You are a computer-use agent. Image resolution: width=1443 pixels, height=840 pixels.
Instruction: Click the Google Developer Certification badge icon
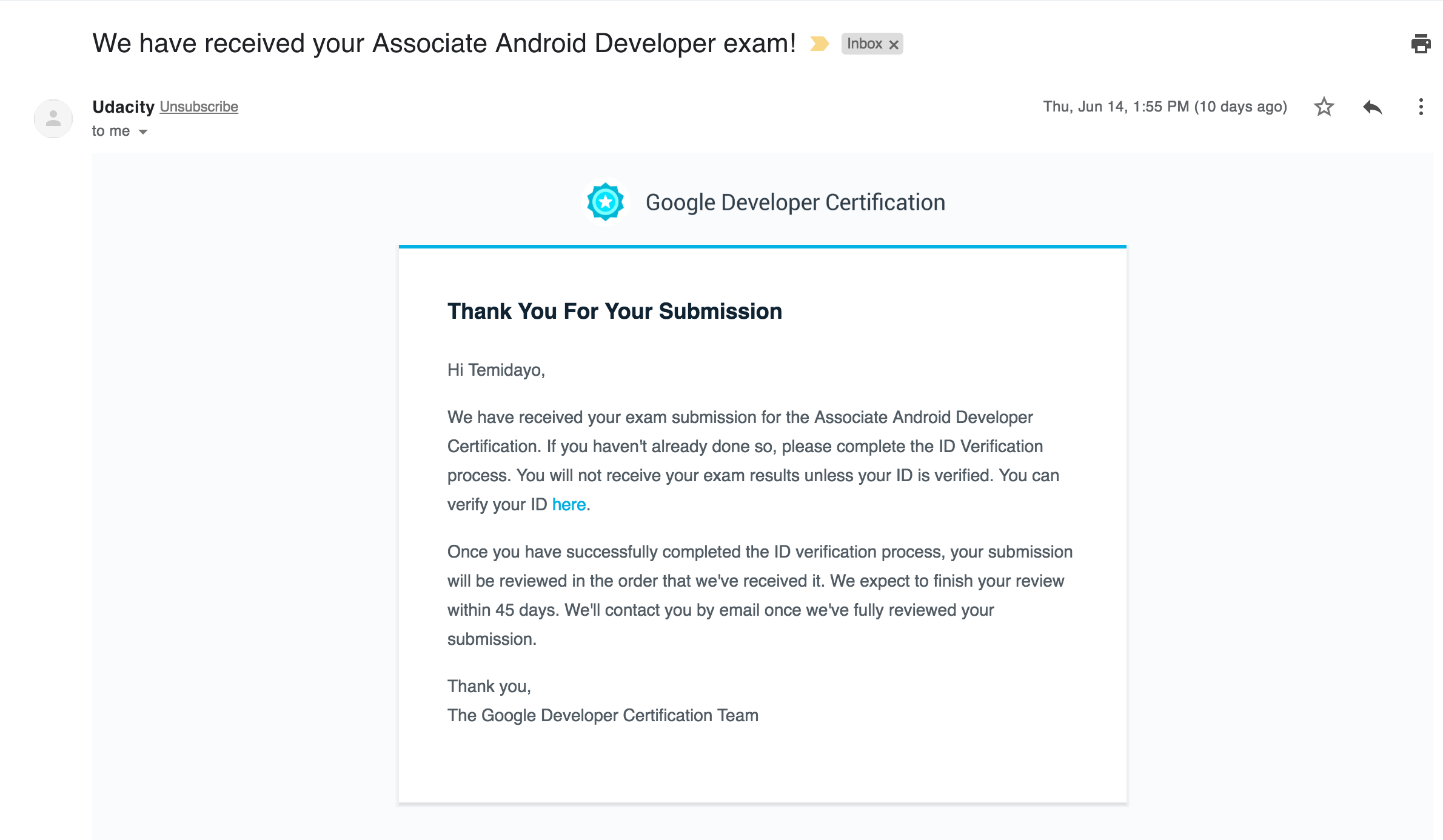point(605,202)
